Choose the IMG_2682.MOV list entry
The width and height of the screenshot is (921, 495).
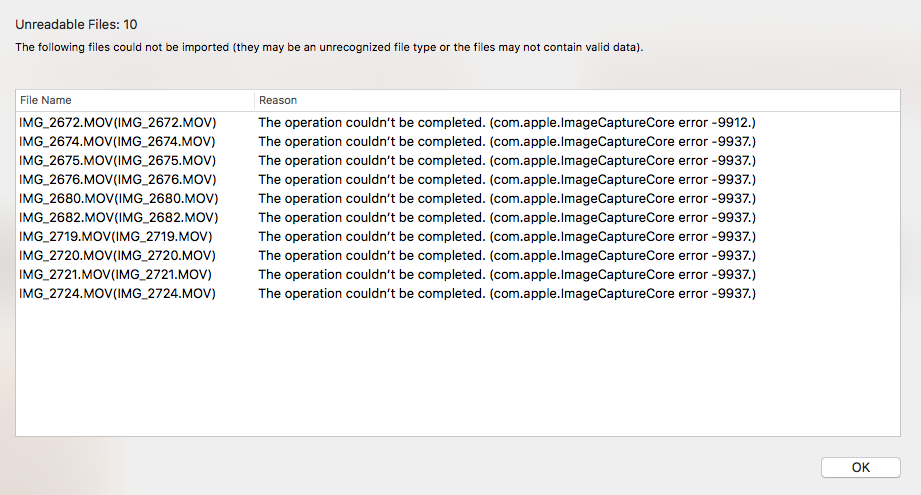118,217
